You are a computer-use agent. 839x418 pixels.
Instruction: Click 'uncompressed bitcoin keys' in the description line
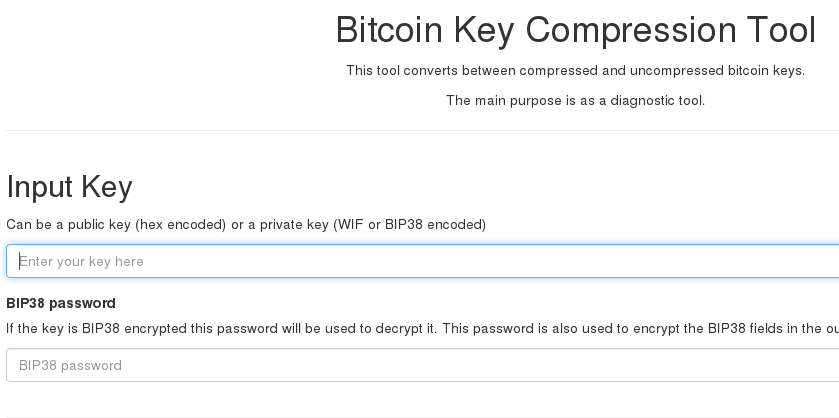(723, 70)
